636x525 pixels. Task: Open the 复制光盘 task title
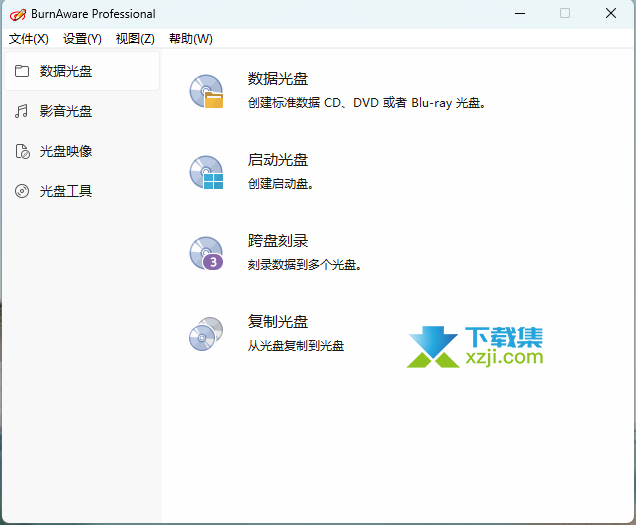[x=278, y=322]
